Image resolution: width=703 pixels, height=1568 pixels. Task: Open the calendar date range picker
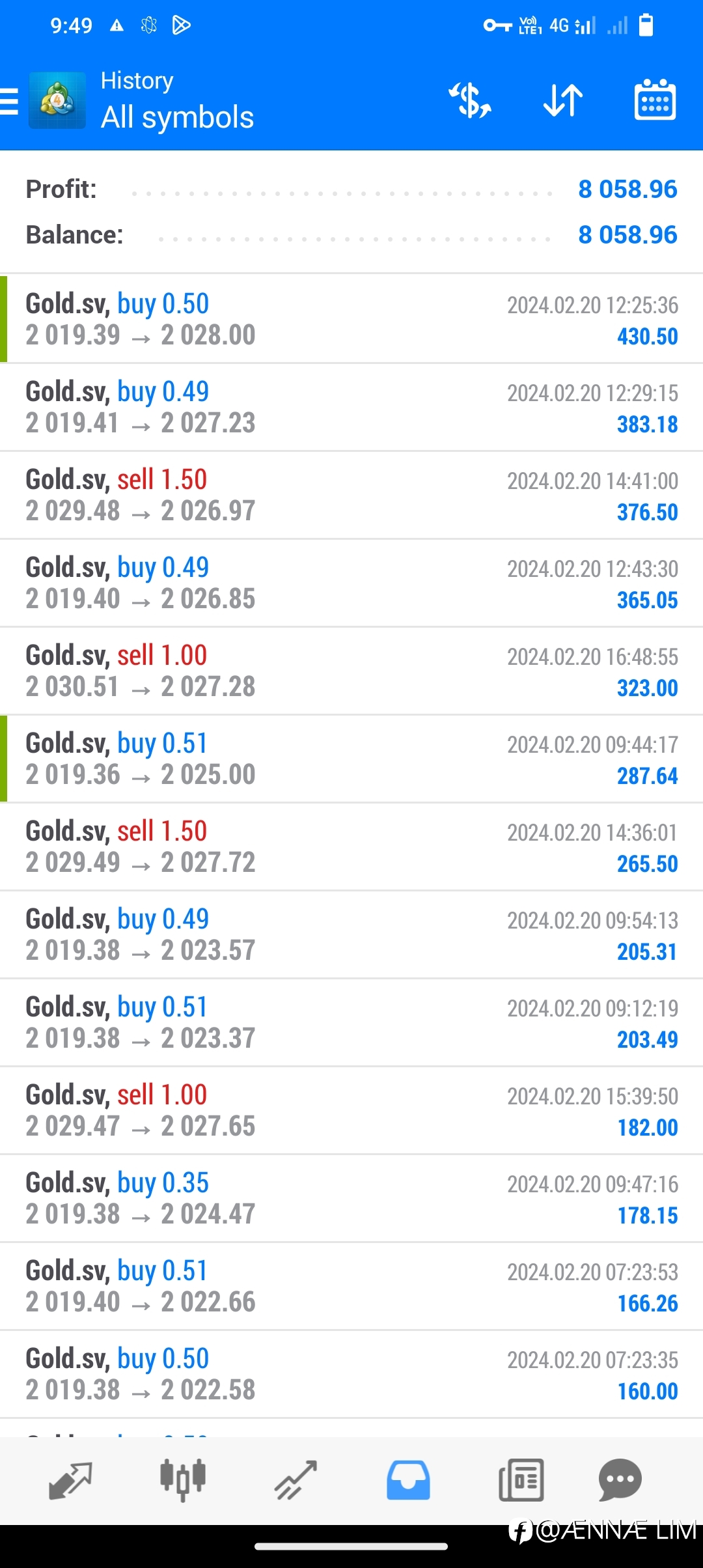point(655,100)
